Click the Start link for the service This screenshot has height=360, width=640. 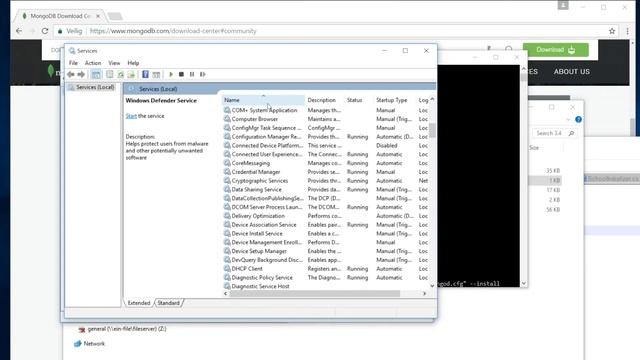coord(131,116)
